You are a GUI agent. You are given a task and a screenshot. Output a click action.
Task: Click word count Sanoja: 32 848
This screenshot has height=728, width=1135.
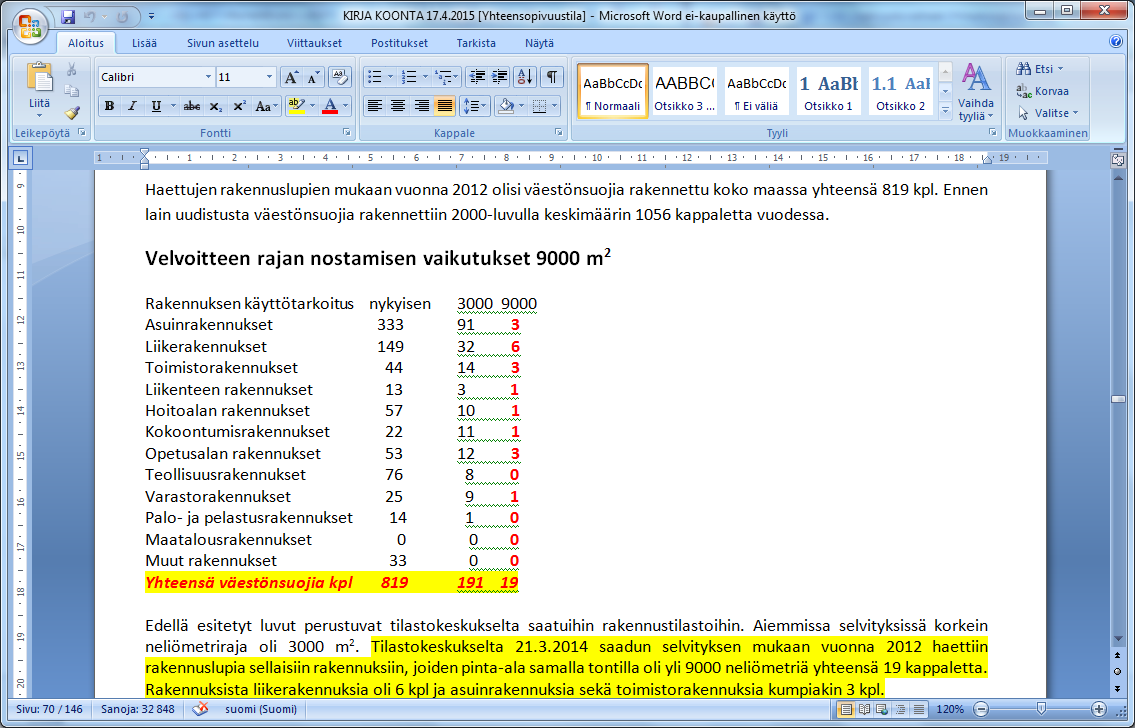pyautogui.click(x=138, y=709)
